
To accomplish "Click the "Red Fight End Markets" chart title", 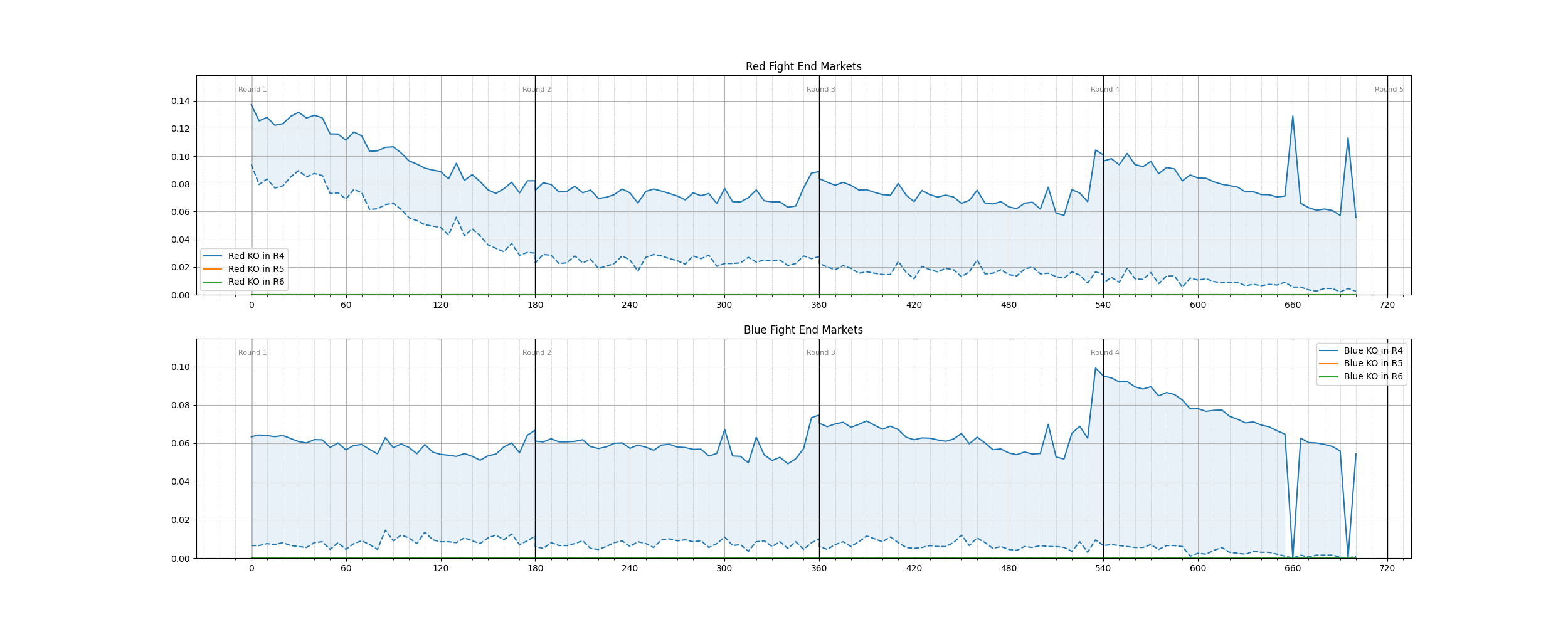I will point(803,66).
